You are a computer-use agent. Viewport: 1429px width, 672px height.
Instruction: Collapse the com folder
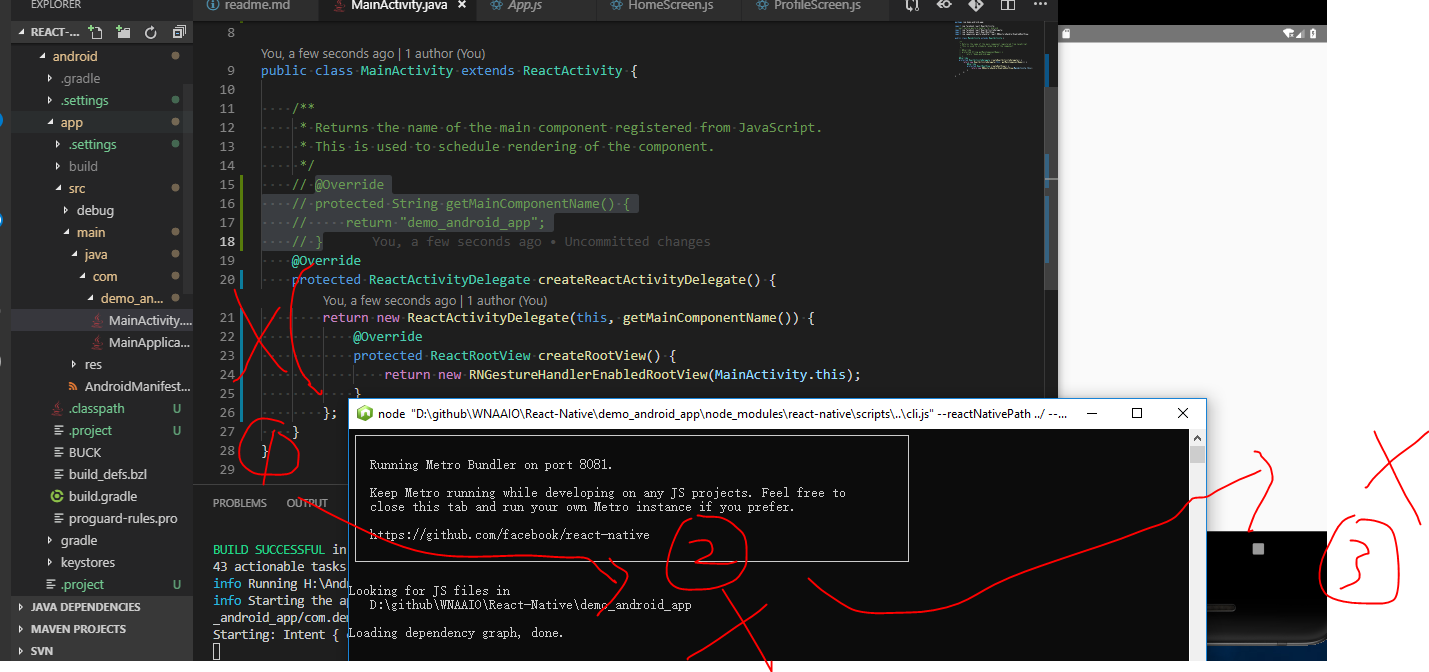pyautogui.click(x=82, y=276)
